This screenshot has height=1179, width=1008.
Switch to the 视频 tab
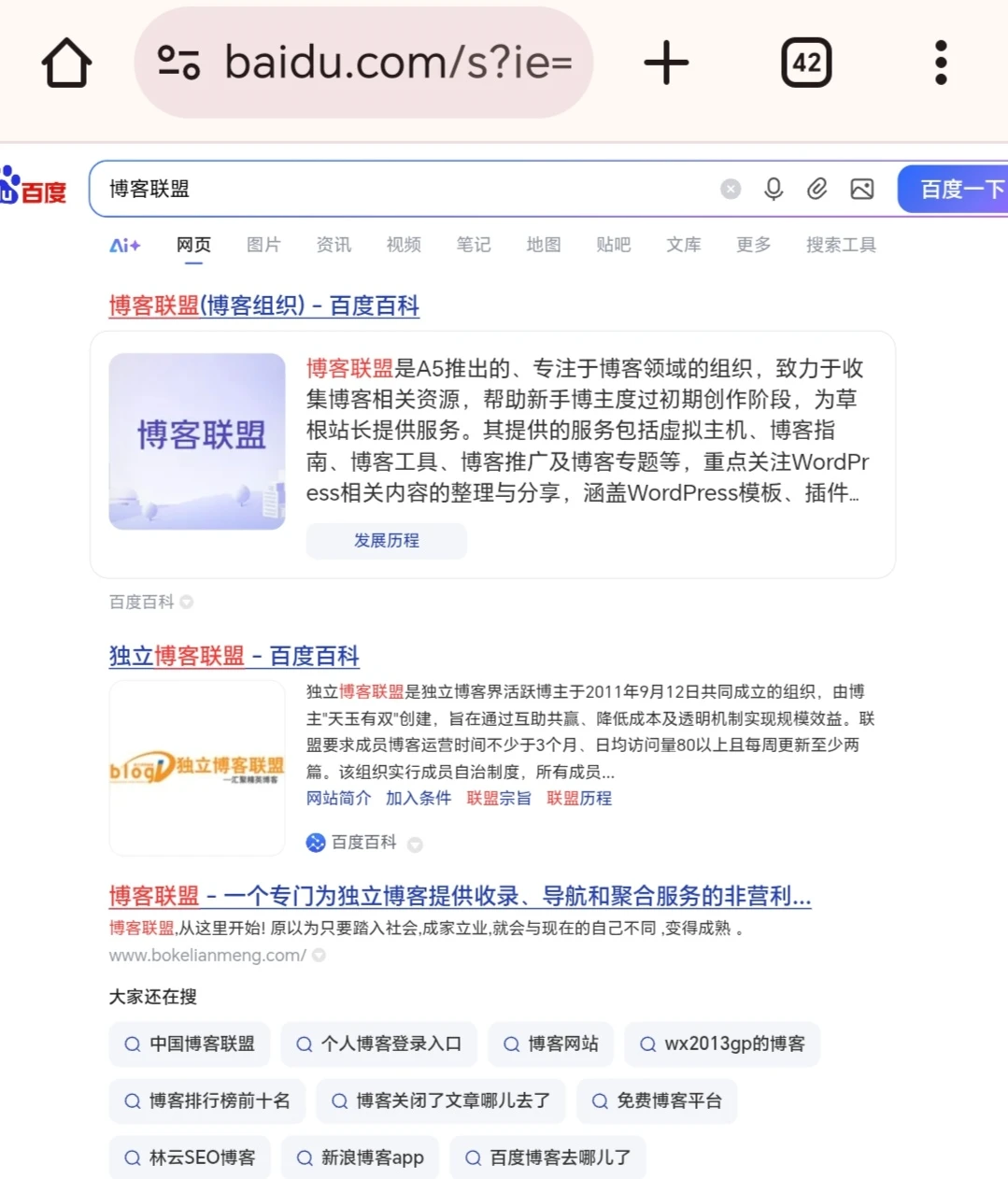tap(404, 245)
